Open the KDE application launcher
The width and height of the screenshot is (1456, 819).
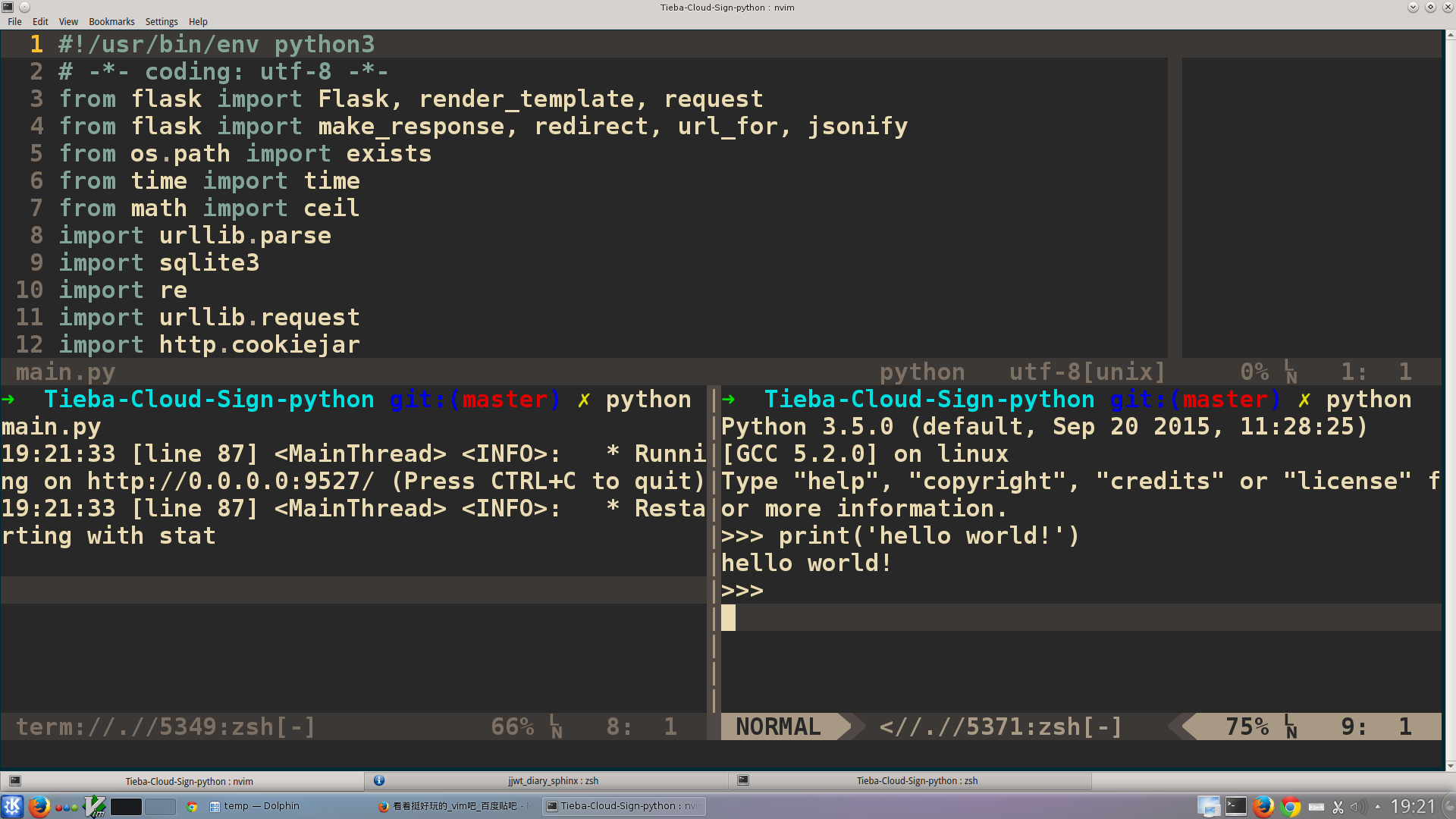pos(12,806)
